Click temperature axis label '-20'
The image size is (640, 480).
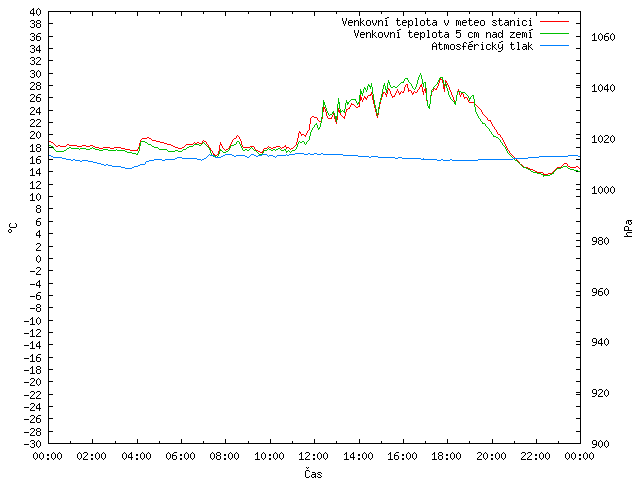pos(33,382)
